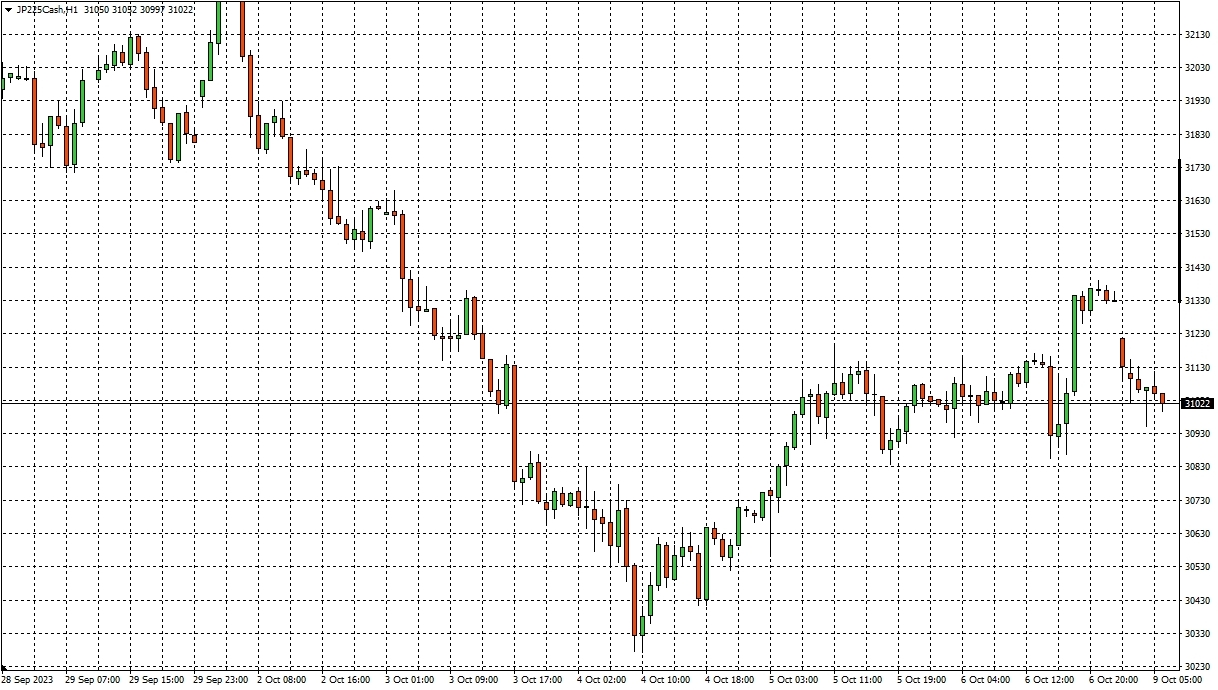Click the 31930 price axis label
The width and height of the screenshot is (1218, 690).
[x=1197, y=101]
